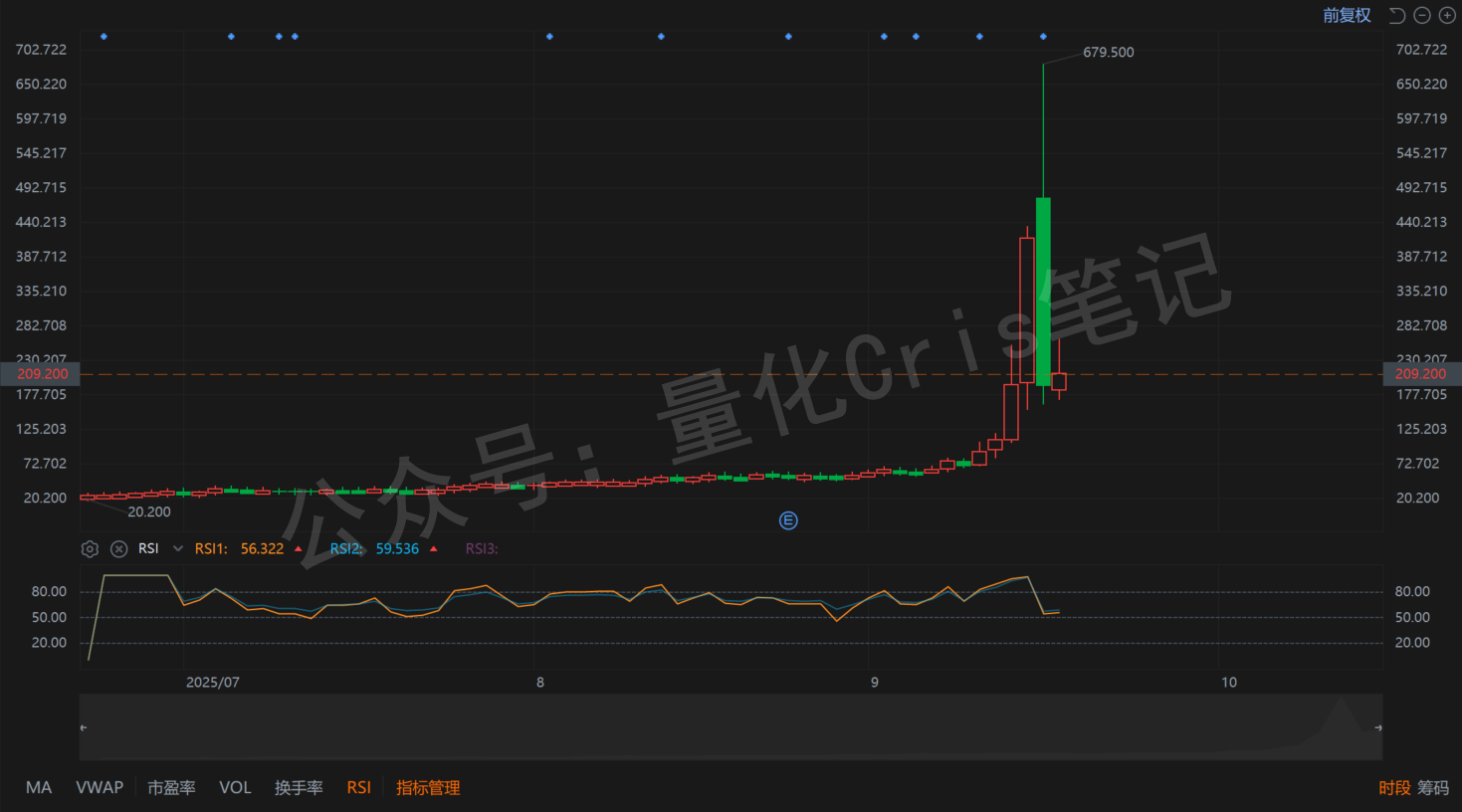The height and width of the screenshot is (812, 1462).
Task: Click 650.220 on the right price axis
Action: pyautogui.click(x=1421, y=84)
